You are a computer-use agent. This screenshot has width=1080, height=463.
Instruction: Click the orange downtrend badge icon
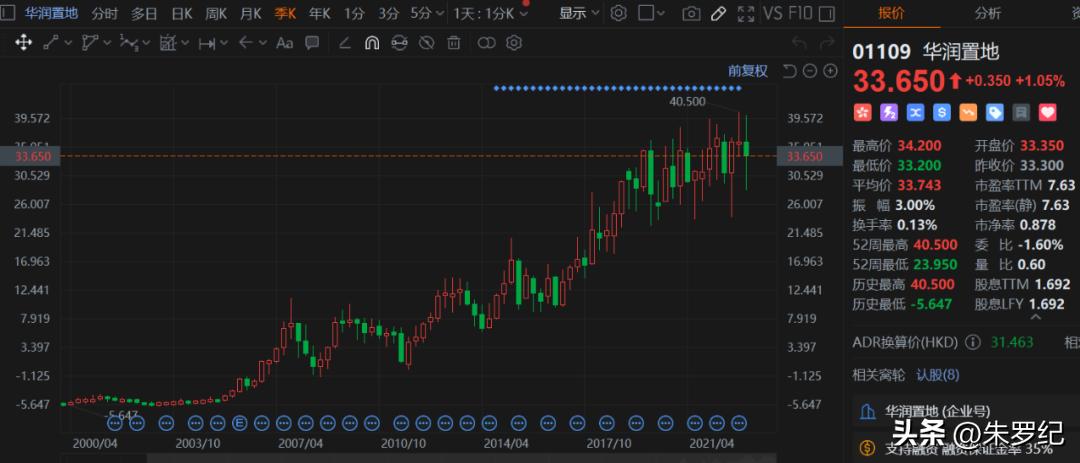(x=968, y=112)
